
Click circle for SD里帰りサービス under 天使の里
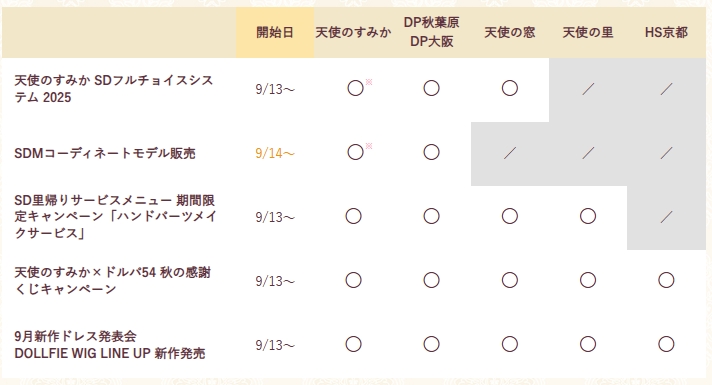pos(588,216)
